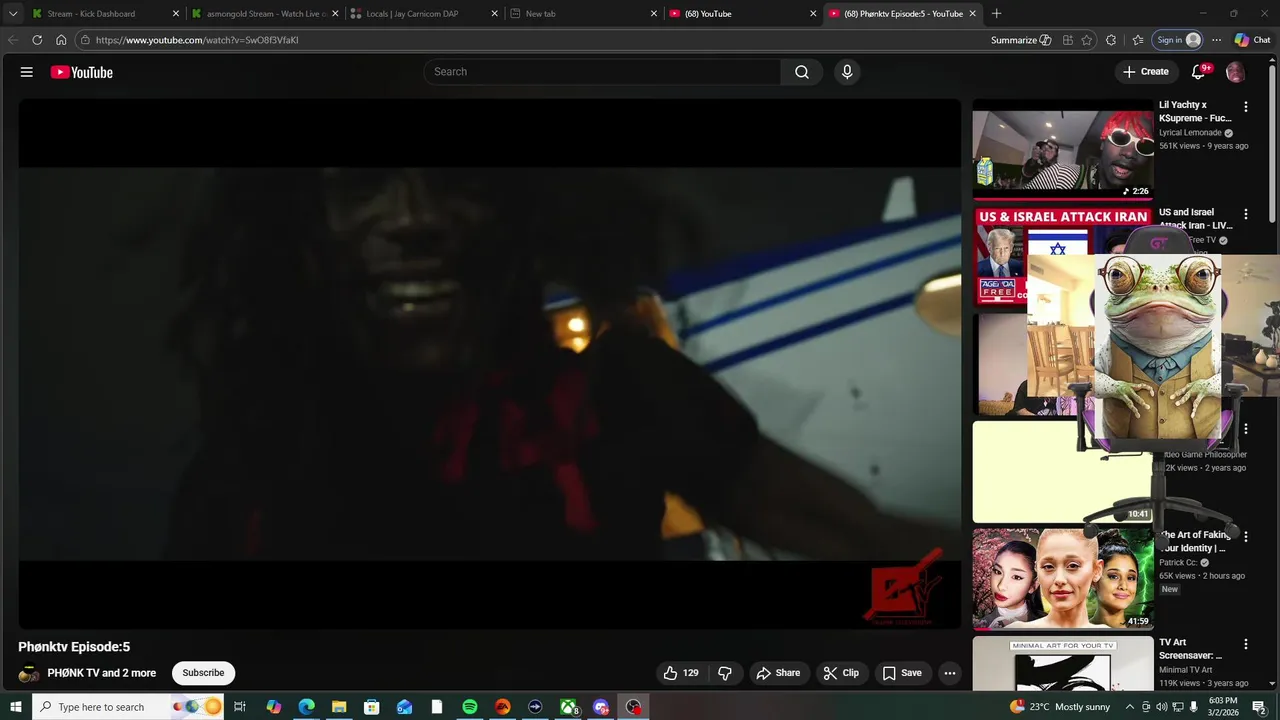
Task: Click the URL address bar
Action: (530, 40)
